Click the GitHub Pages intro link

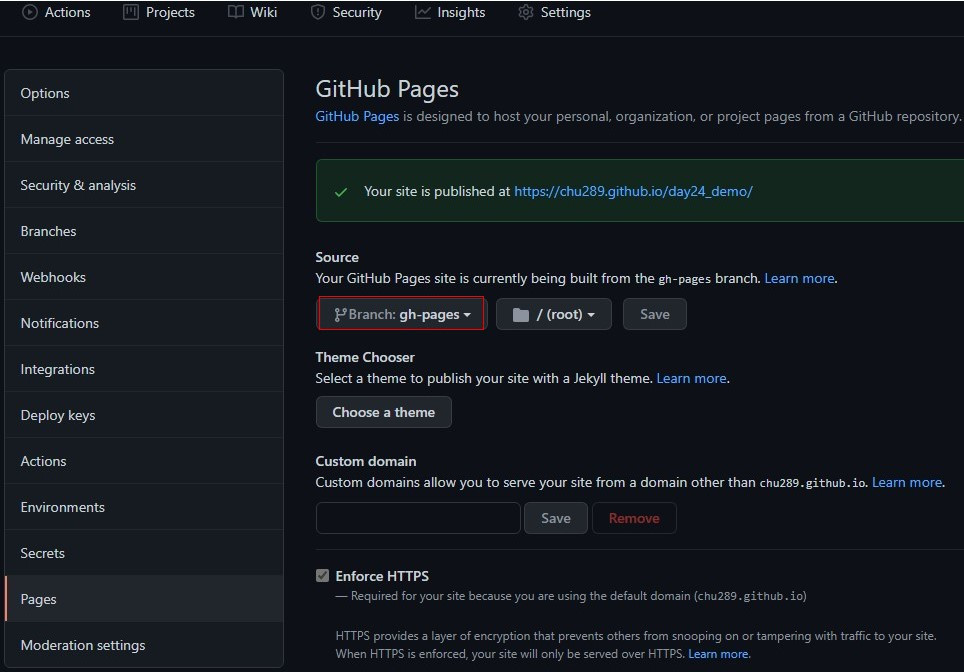(x=357, y=116)
